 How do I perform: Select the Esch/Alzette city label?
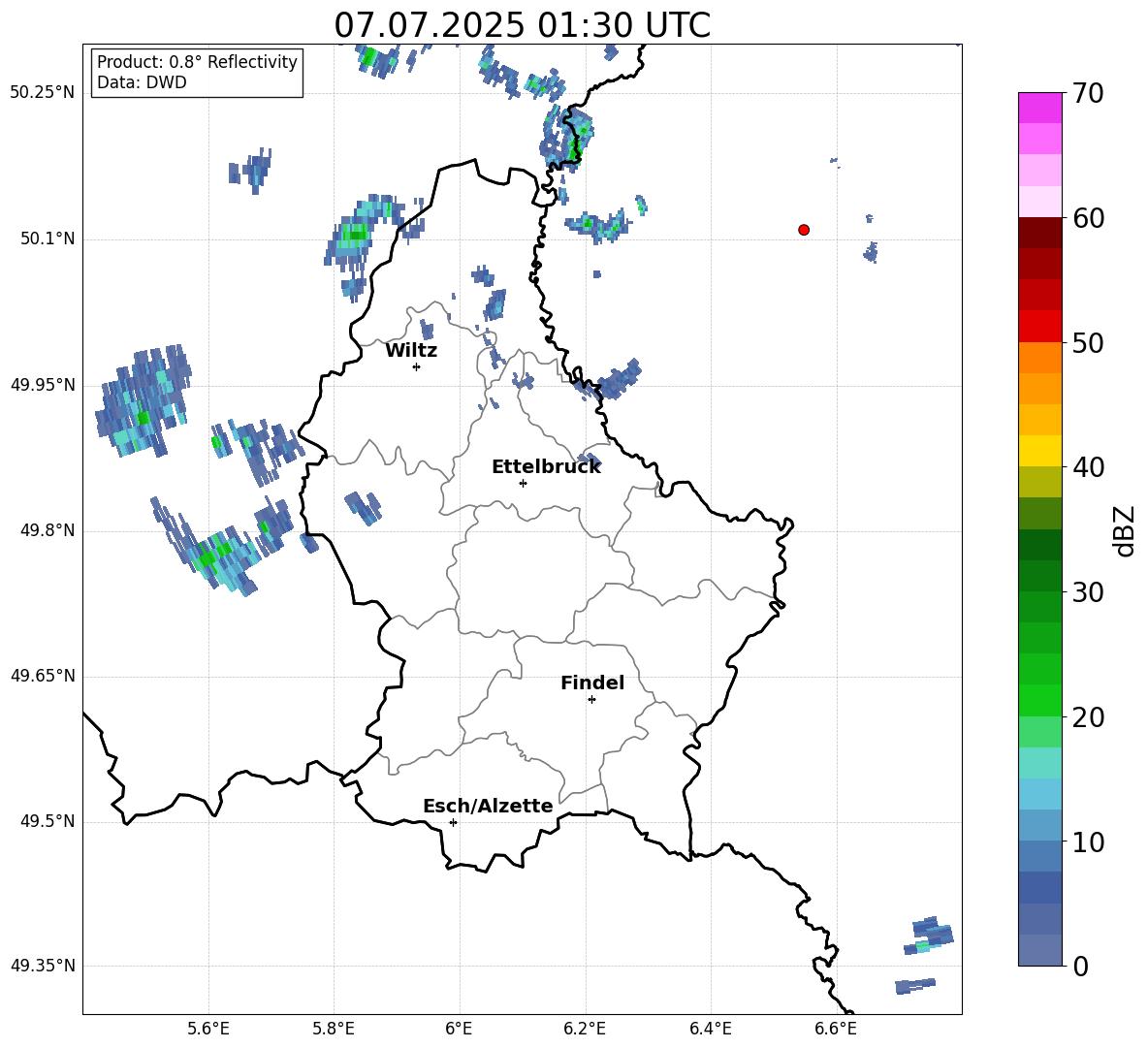(489, 806)
